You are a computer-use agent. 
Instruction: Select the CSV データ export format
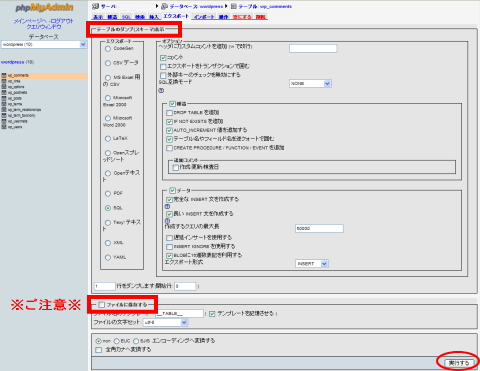[x=108, y=63]
